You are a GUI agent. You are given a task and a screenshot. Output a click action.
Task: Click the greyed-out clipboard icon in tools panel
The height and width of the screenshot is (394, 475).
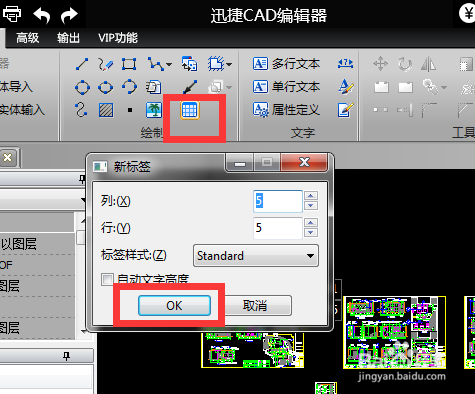tap(381, 87)
